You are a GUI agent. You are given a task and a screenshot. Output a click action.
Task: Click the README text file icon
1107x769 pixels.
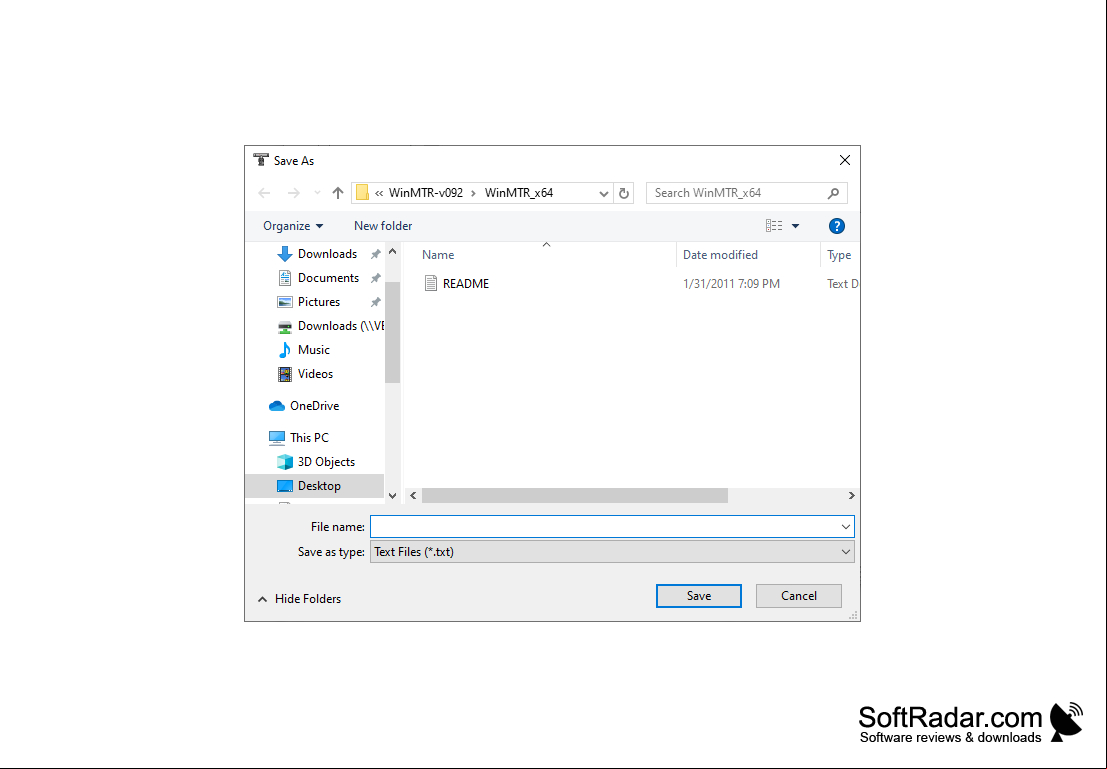pos(431,284)
